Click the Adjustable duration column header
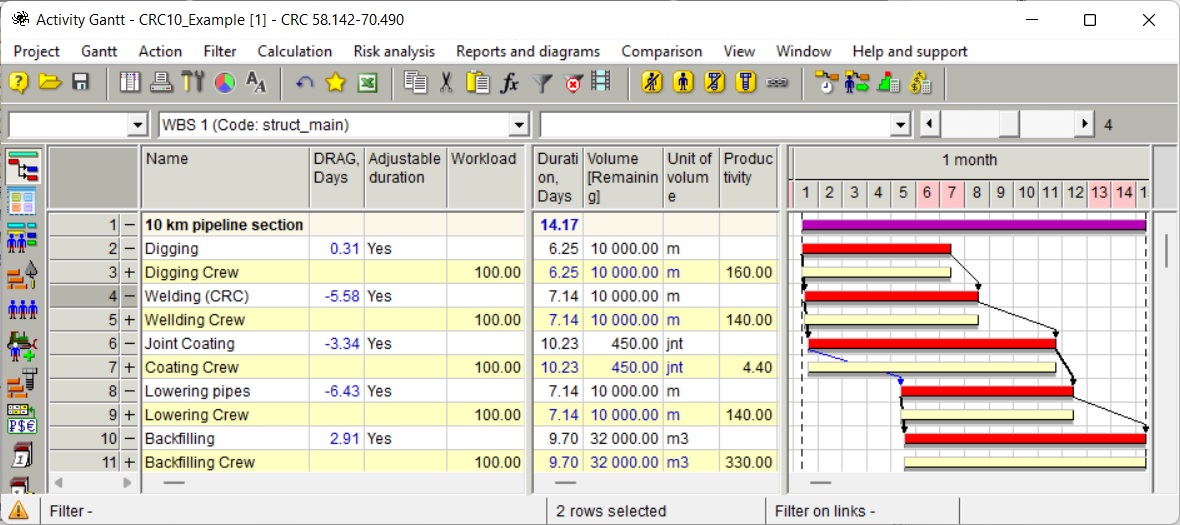Image resolution: width=1180 pixels, height=525 pixels. point(406,178)
